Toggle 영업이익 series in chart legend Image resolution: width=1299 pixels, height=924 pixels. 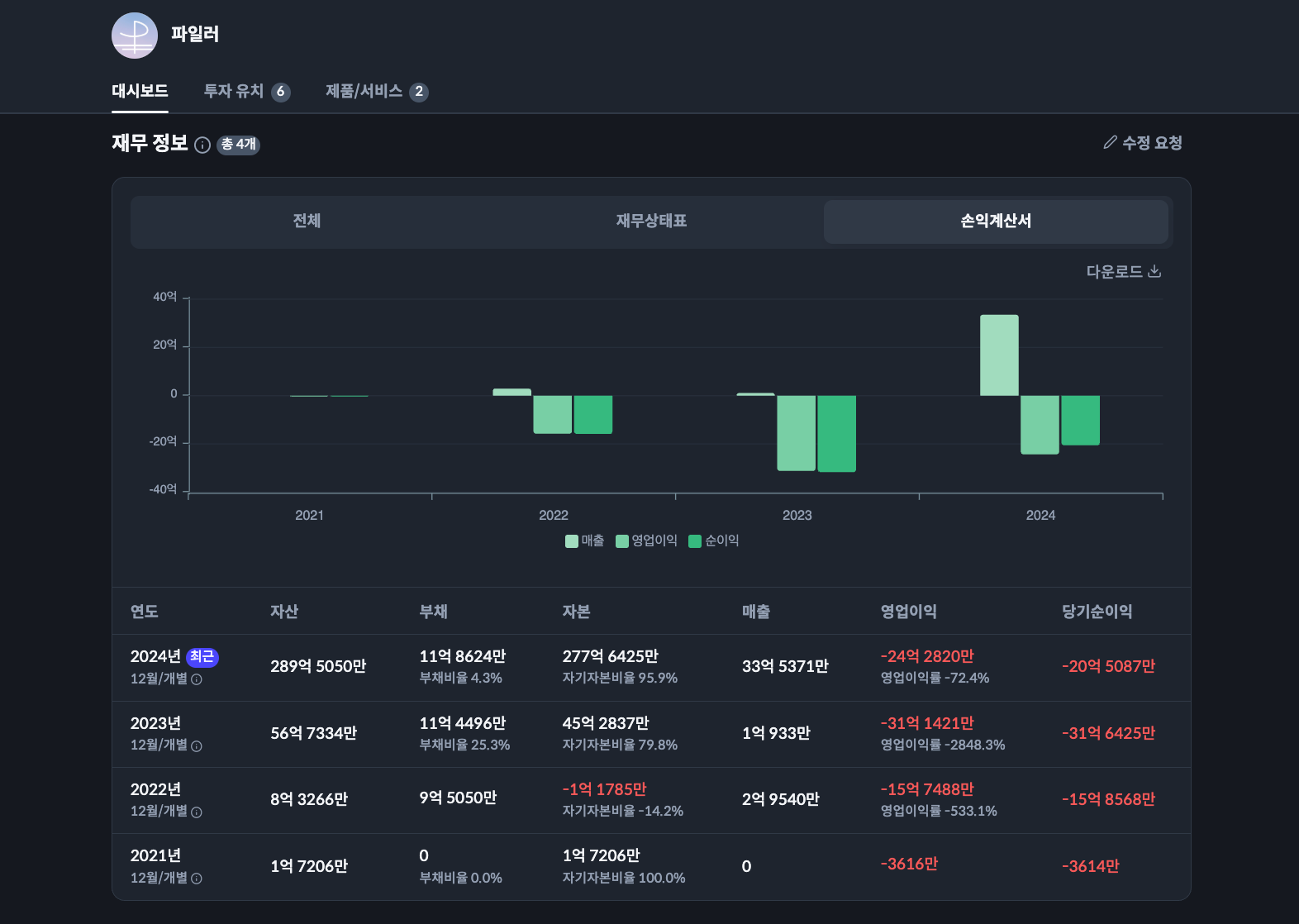646,541
